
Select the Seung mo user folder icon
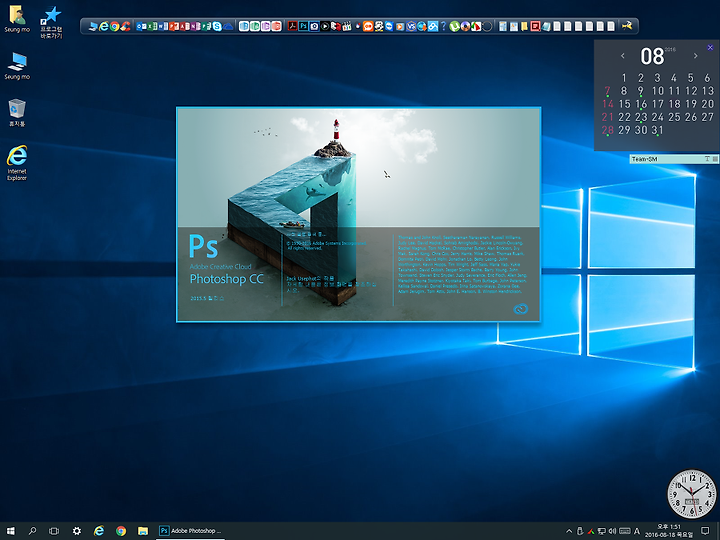(x=17, y=19)
